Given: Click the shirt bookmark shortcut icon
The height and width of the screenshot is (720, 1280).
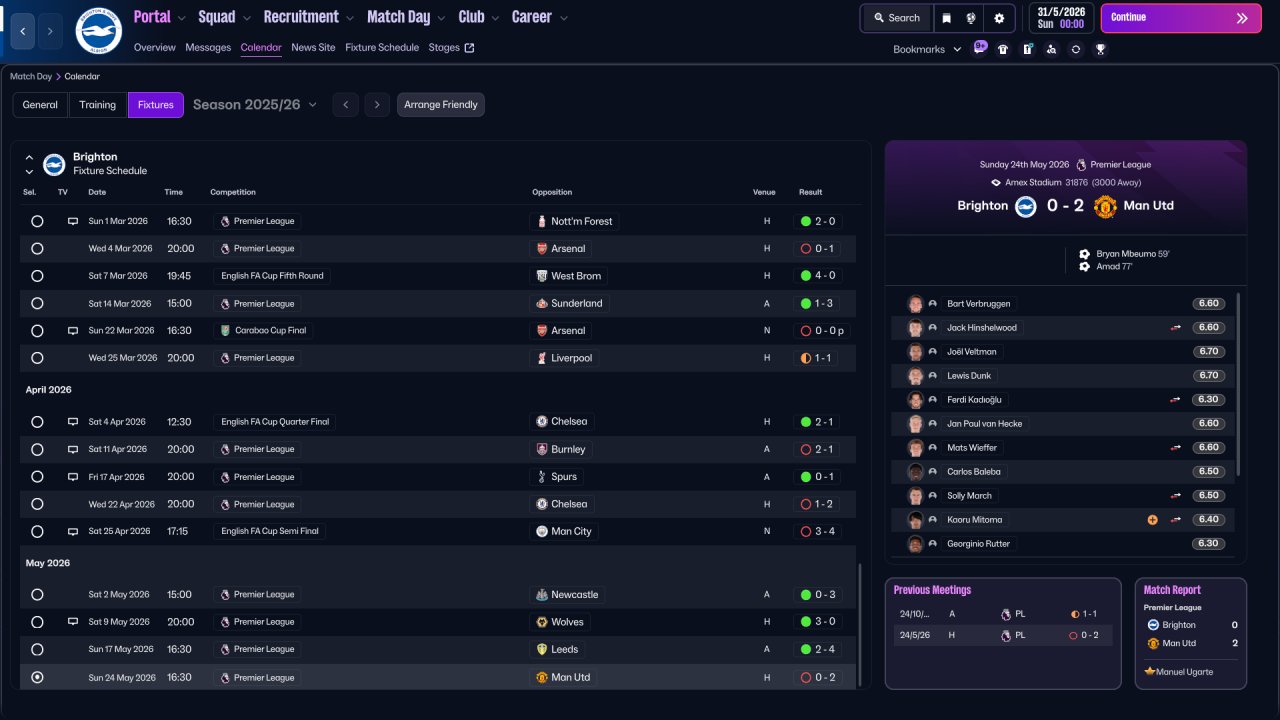Looking at the screenshot, I should point(1003,49).
